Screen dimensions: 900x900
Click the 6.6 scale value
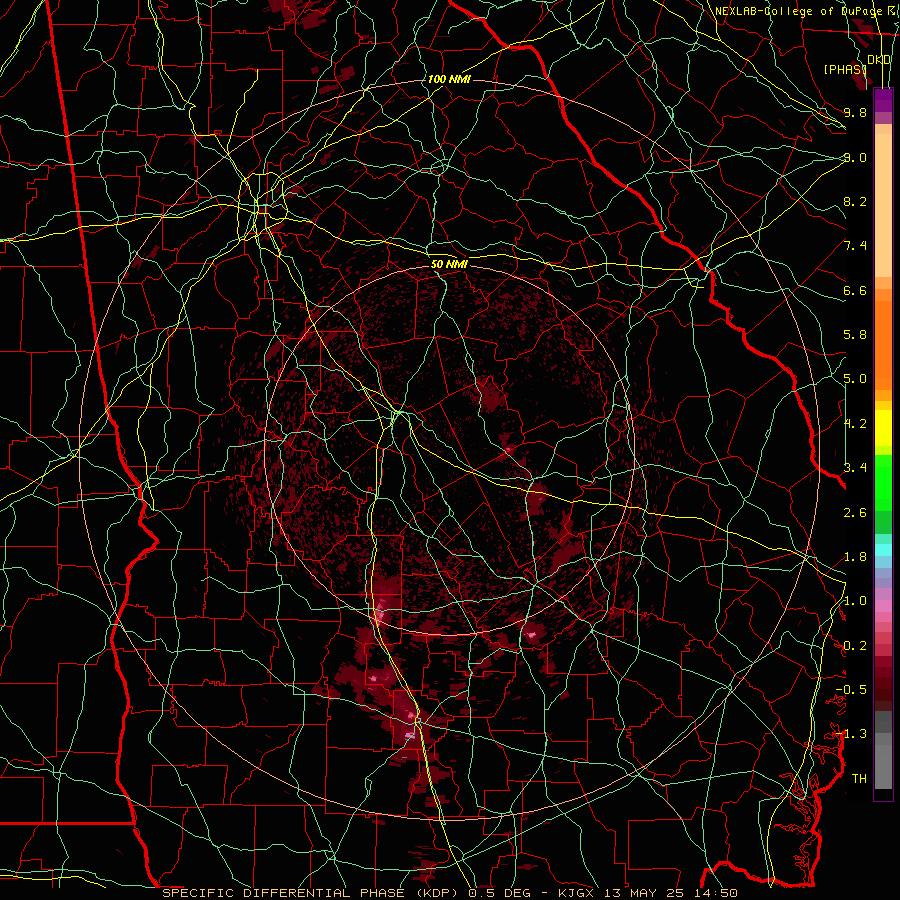click(855, 290)
